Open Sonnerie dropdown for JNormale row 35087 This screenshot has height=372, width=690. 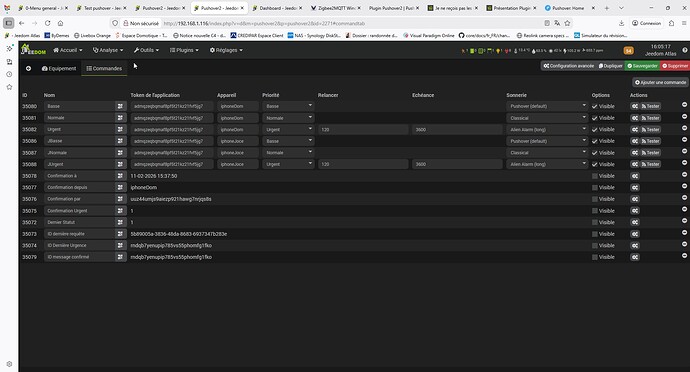pyautogui.click(x=547, y=153)
